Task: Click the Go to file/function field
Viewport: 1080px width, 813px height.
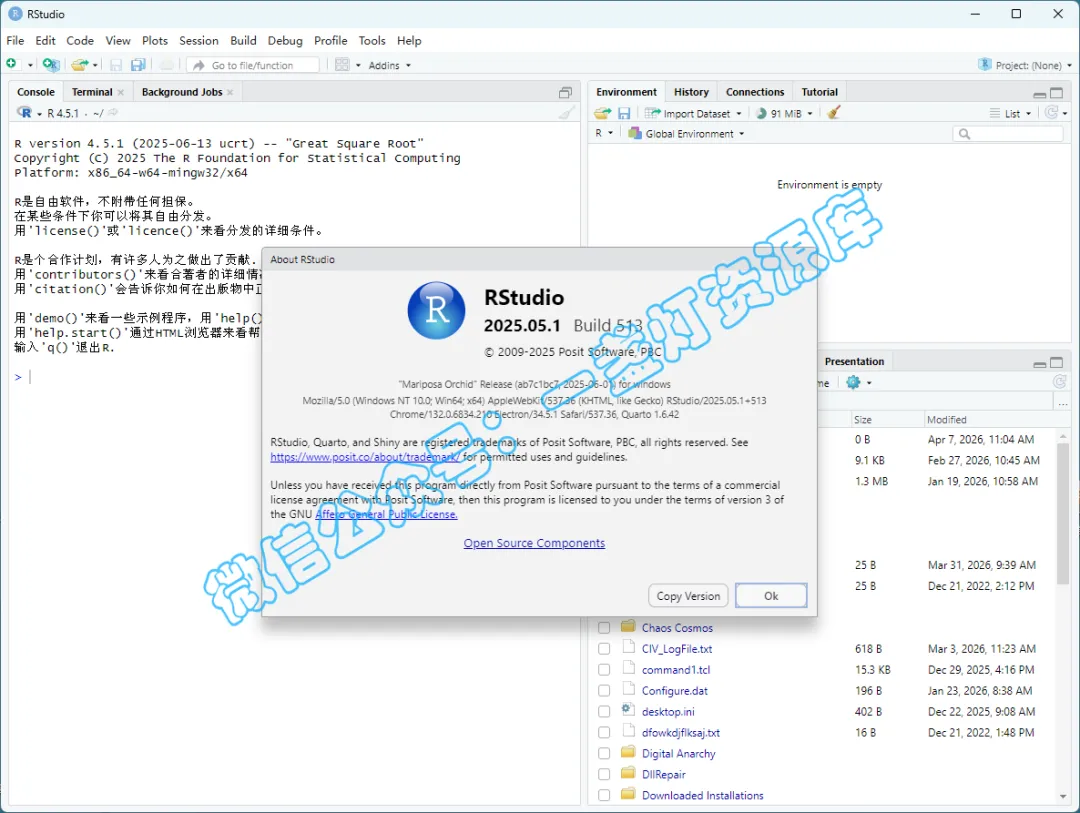Action: point(253,65)
